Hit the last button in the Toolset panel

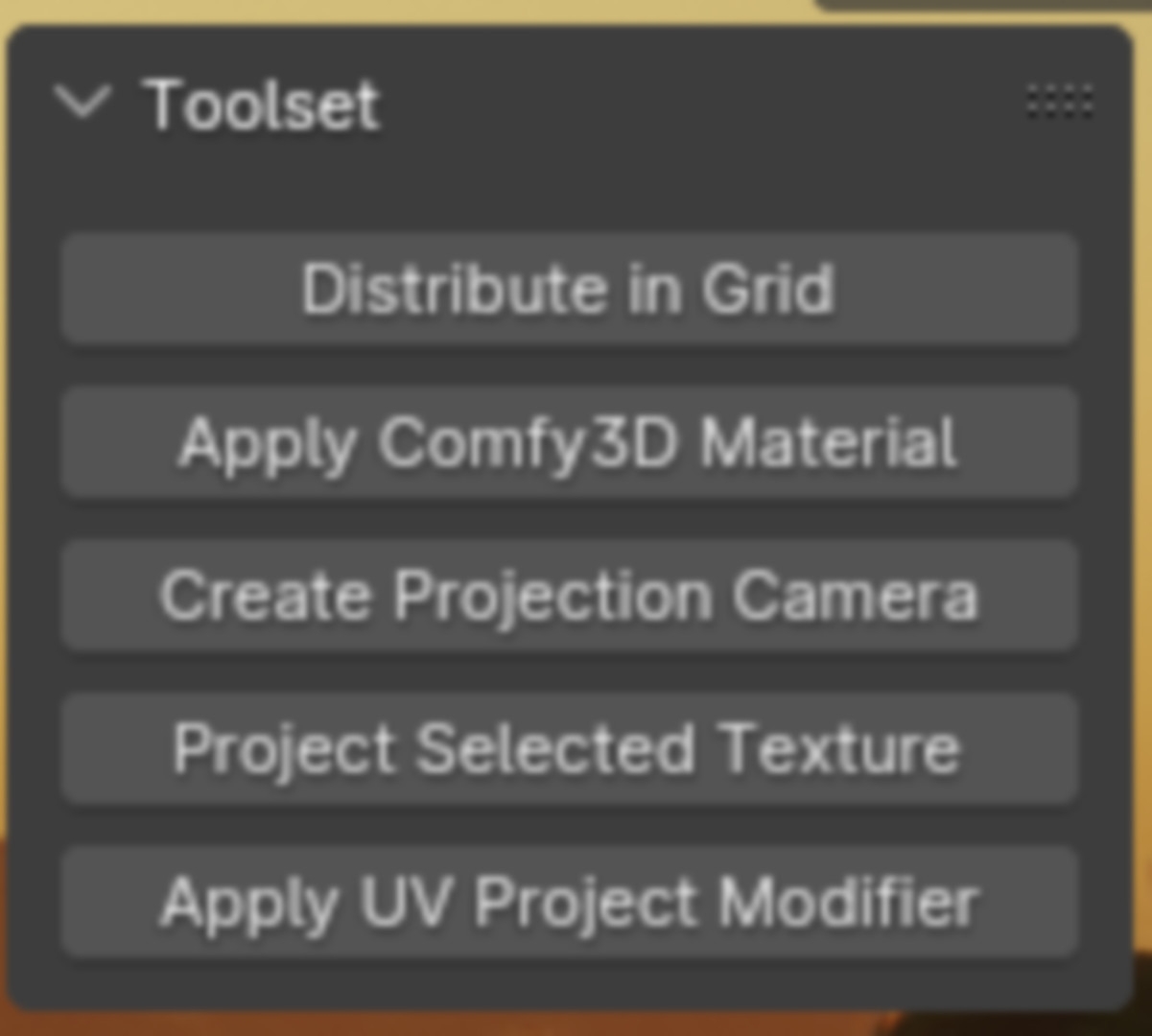point(570,902)
